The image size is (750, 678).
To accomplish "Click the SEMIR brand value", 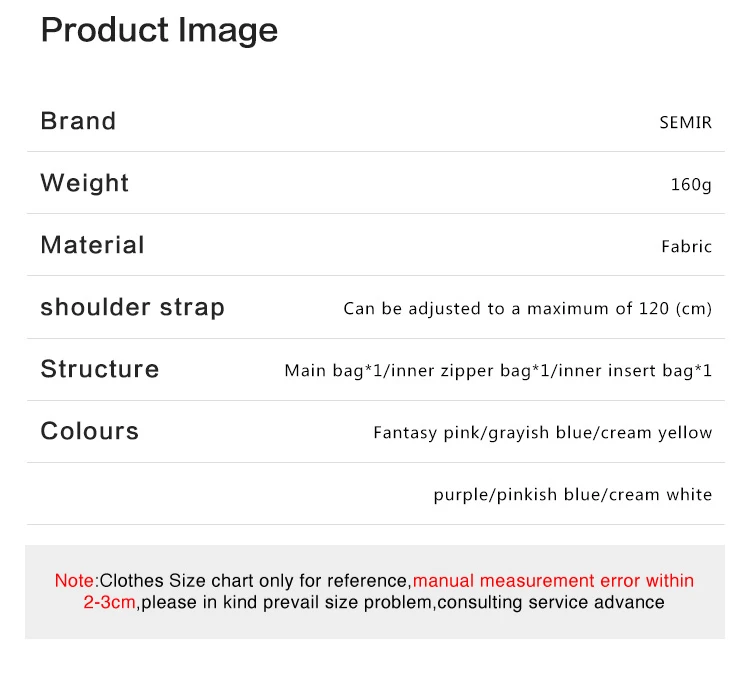I will (x=685, y=123).
